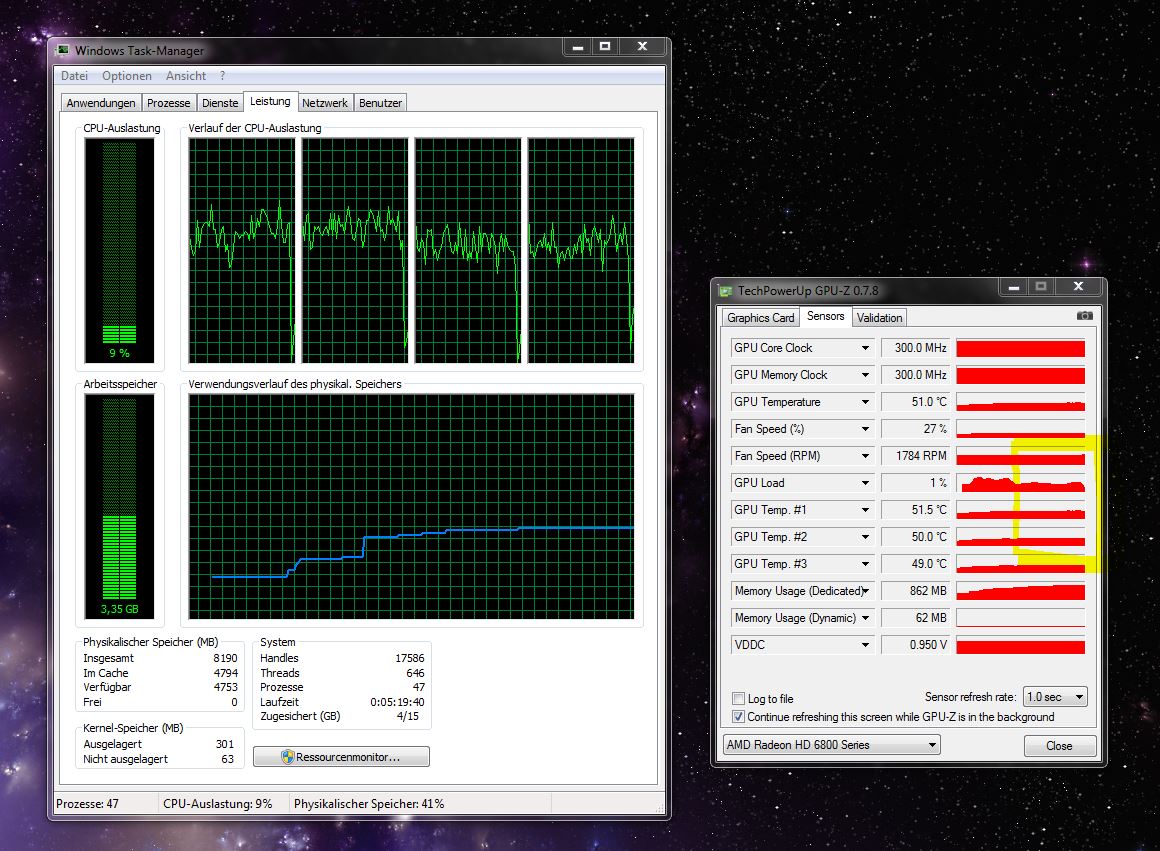The width and height of the screenshot is (1160, 851).
Task: Maximize the Windows Task-Manager window
Action: (x=605, y=46)
